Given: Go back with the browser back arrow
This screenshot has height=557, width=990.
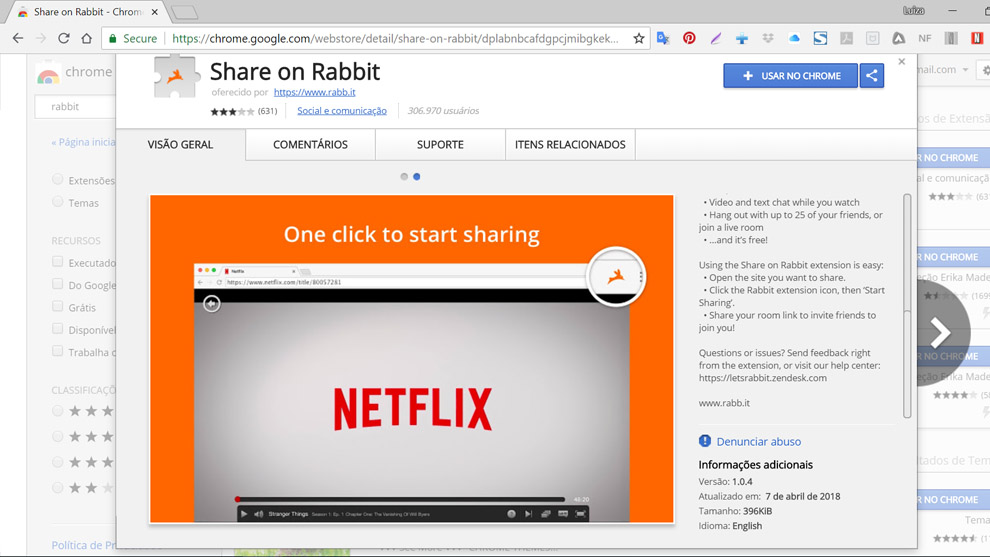Looking at the screenshot, I should [18, 39].
